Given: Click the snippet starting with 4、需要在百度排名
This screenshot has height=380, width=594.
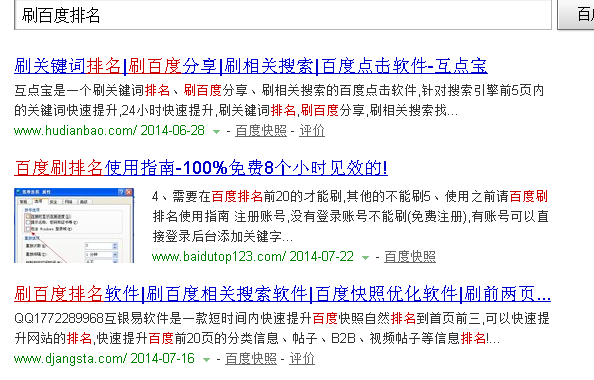Looking at the screenshot, I should (x=350, y=216).
